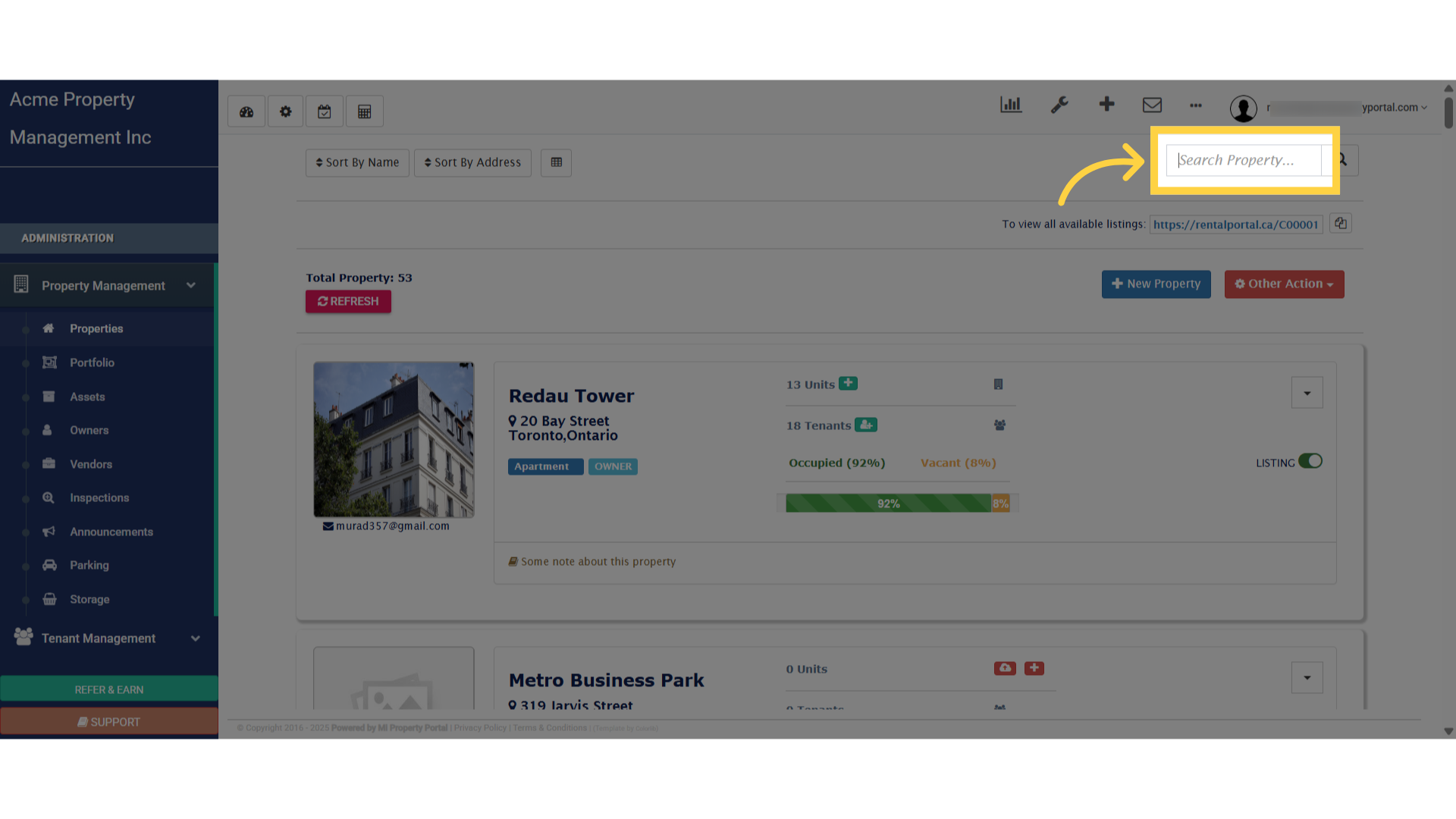Open the dashboard speedometer icon

point(246,111)
